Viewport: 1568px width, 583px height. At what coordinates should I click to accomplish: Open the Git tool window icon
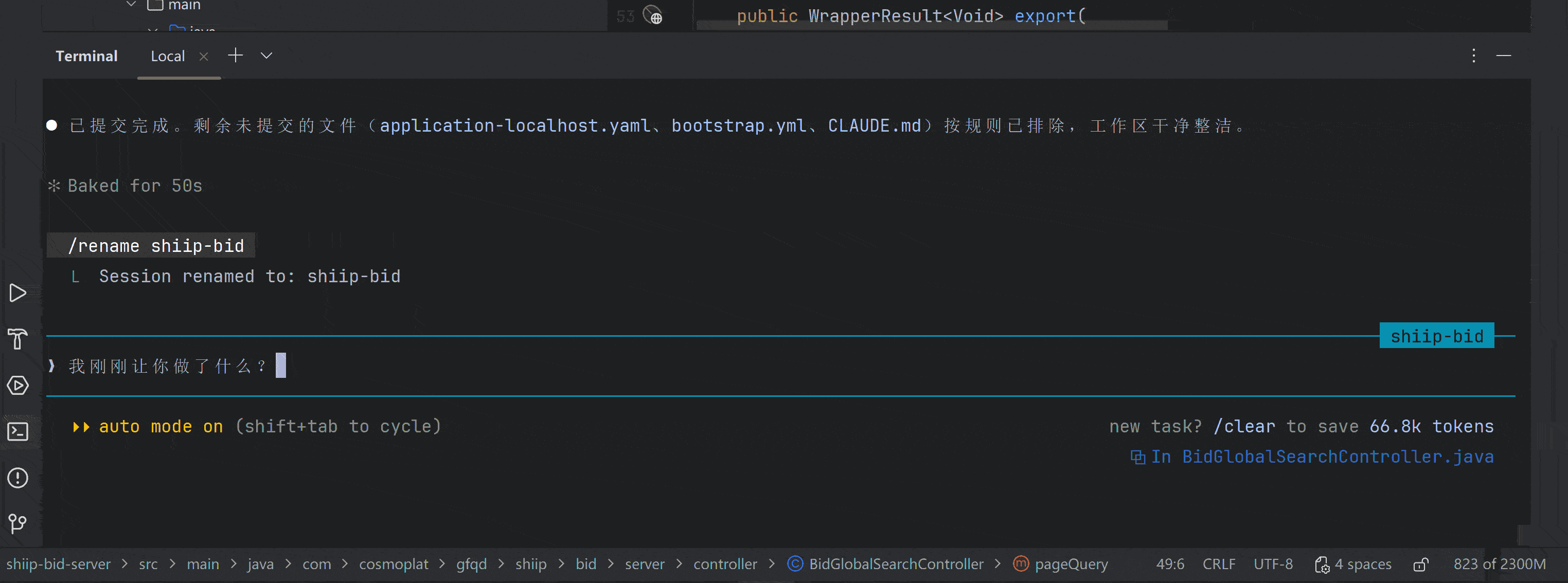coord(17,523)
